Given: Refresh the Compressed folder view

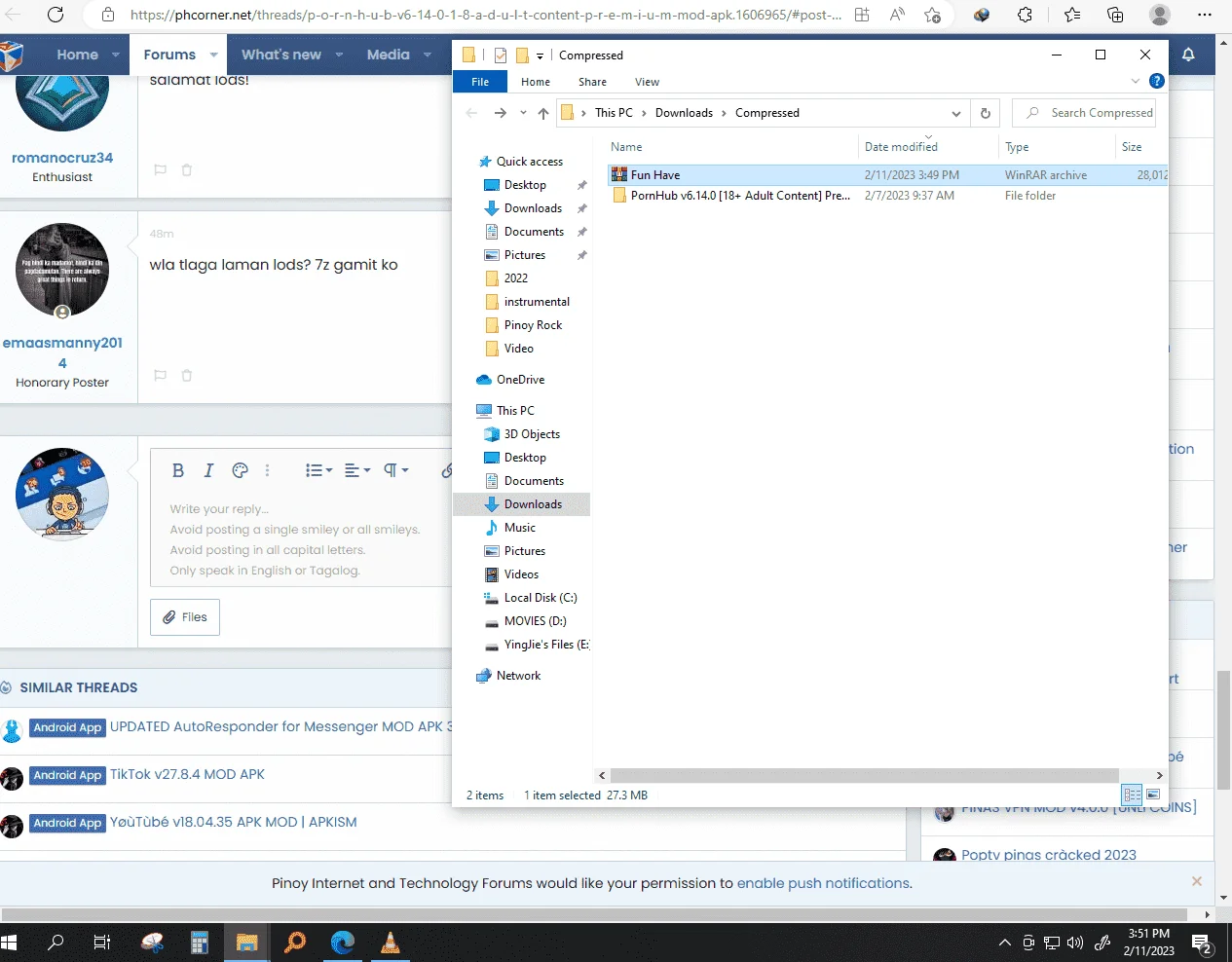Looking at the screenshot, I should pyautogui.click(x=985, y=113).
